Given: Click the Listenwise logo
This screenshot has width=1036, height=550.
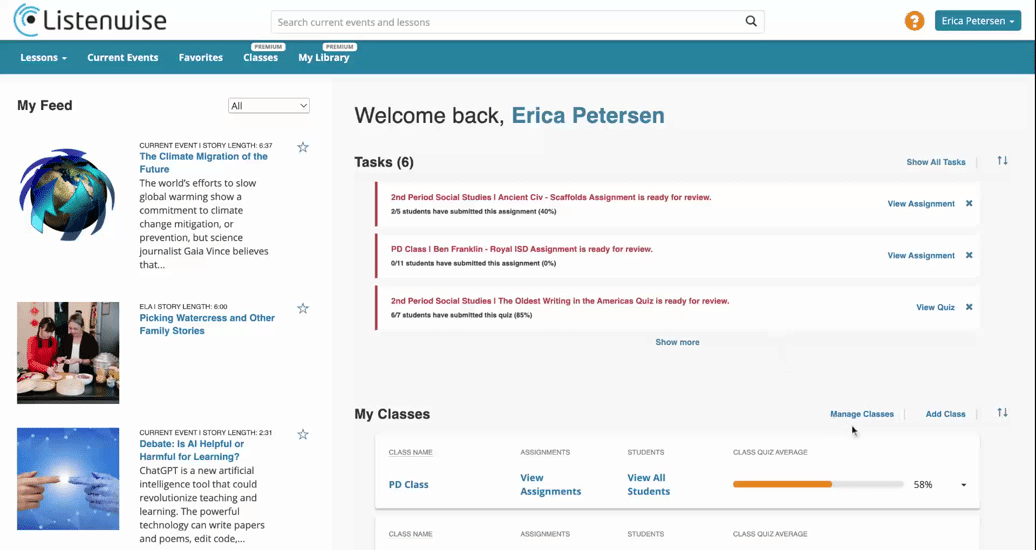Looking at the screenshot, I should [x=91, y=20].
